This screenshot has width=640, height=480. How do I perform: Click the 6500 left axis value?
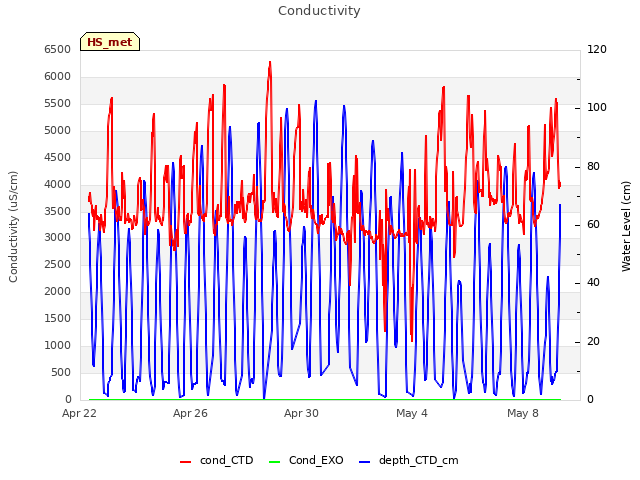coord(58,49)
